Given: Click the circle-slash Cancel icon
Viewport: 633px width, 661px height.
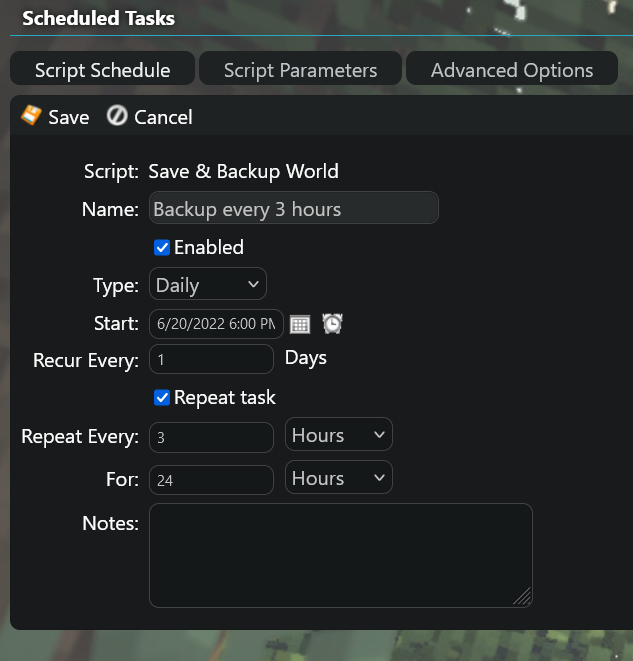Looking at the screenshot, I should [117, 116].
